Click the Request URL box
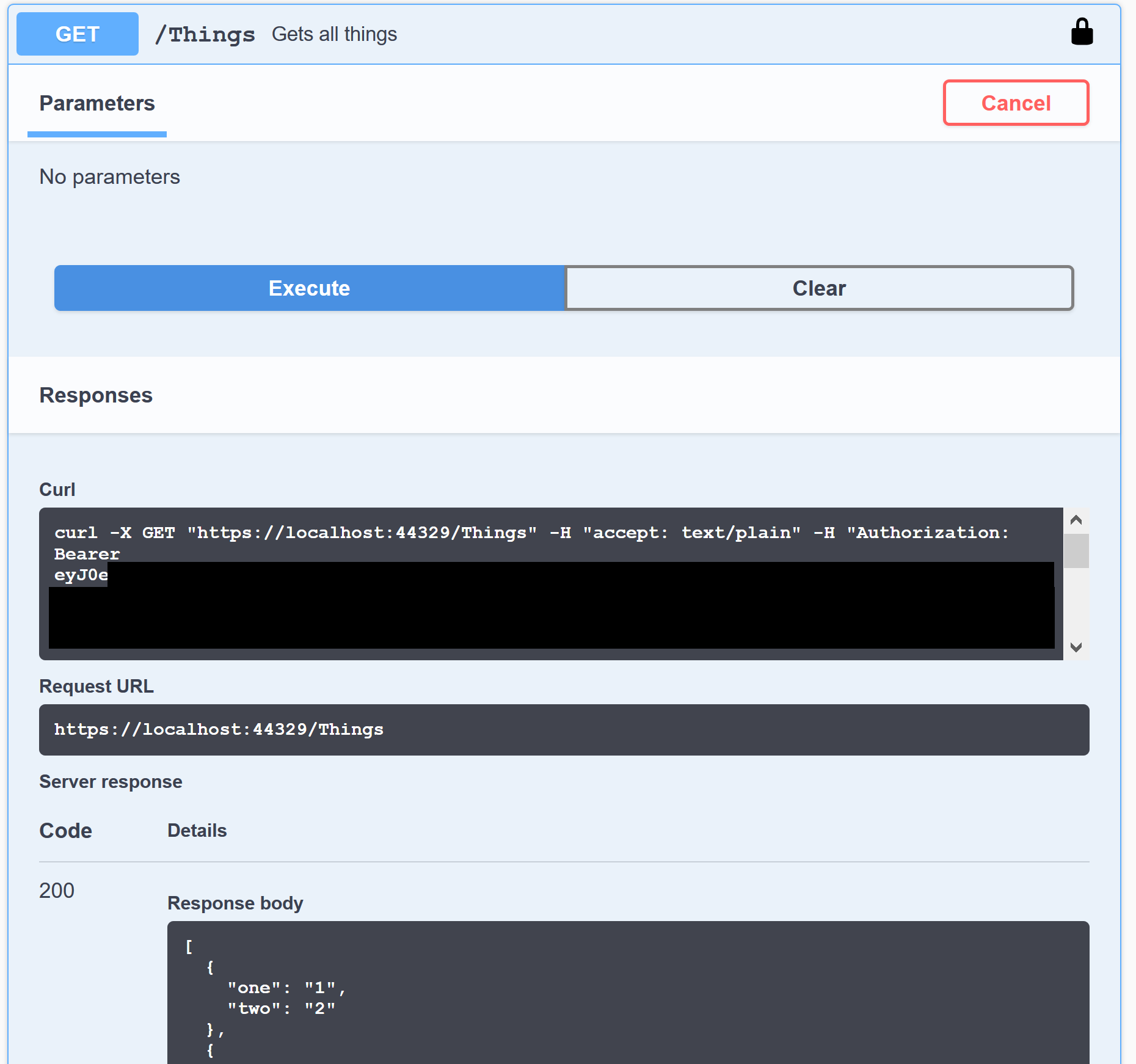The image size is (1136, 1064). tap(563, 730)
